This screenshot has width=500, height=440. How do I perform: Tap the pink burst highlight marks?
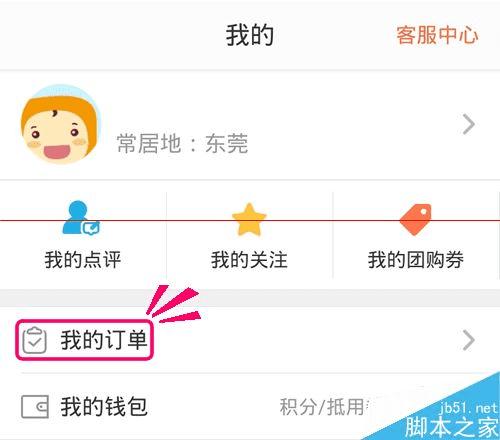pos(173,304)
